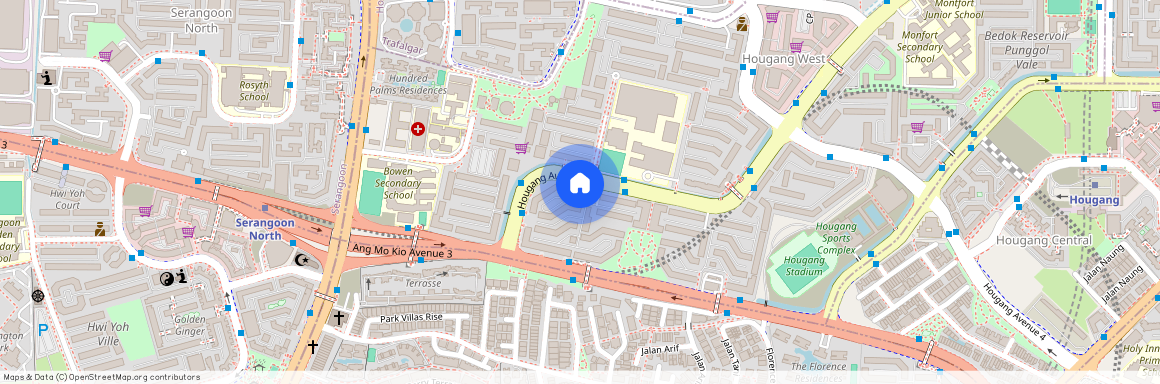Click the dharma wheel temple icon

click(x=38, y=296)
